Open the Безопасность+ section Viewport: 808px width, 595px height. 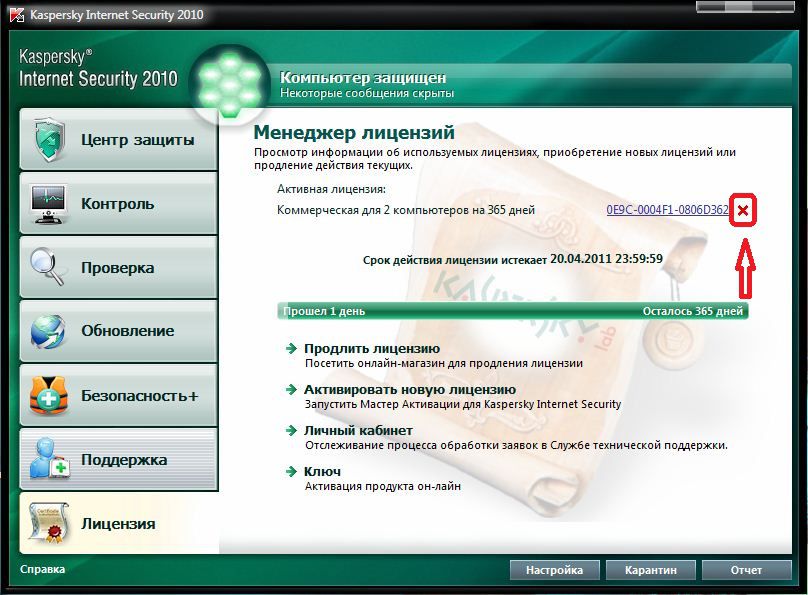tap(119, 395)
